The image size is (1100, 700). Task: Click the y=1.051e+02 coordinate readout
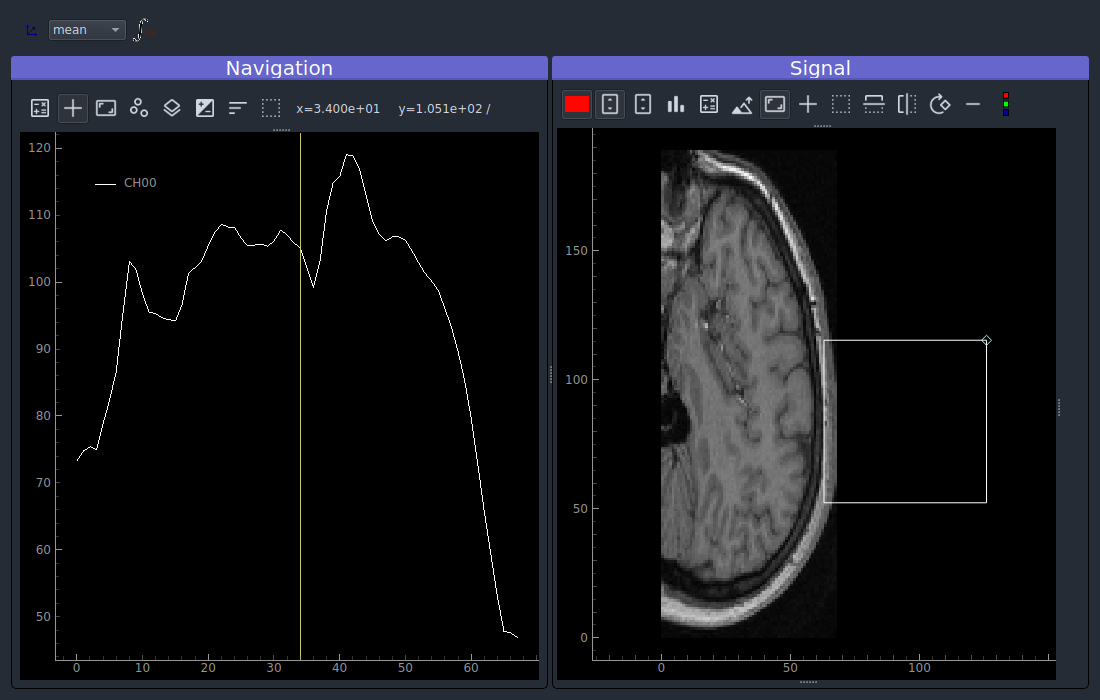(x=445, y=109)
